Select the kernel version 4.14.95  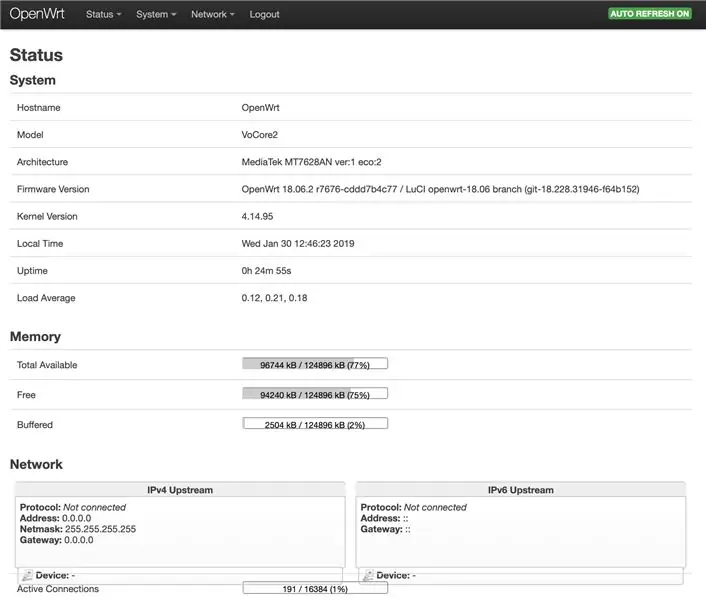click(257, 217)
